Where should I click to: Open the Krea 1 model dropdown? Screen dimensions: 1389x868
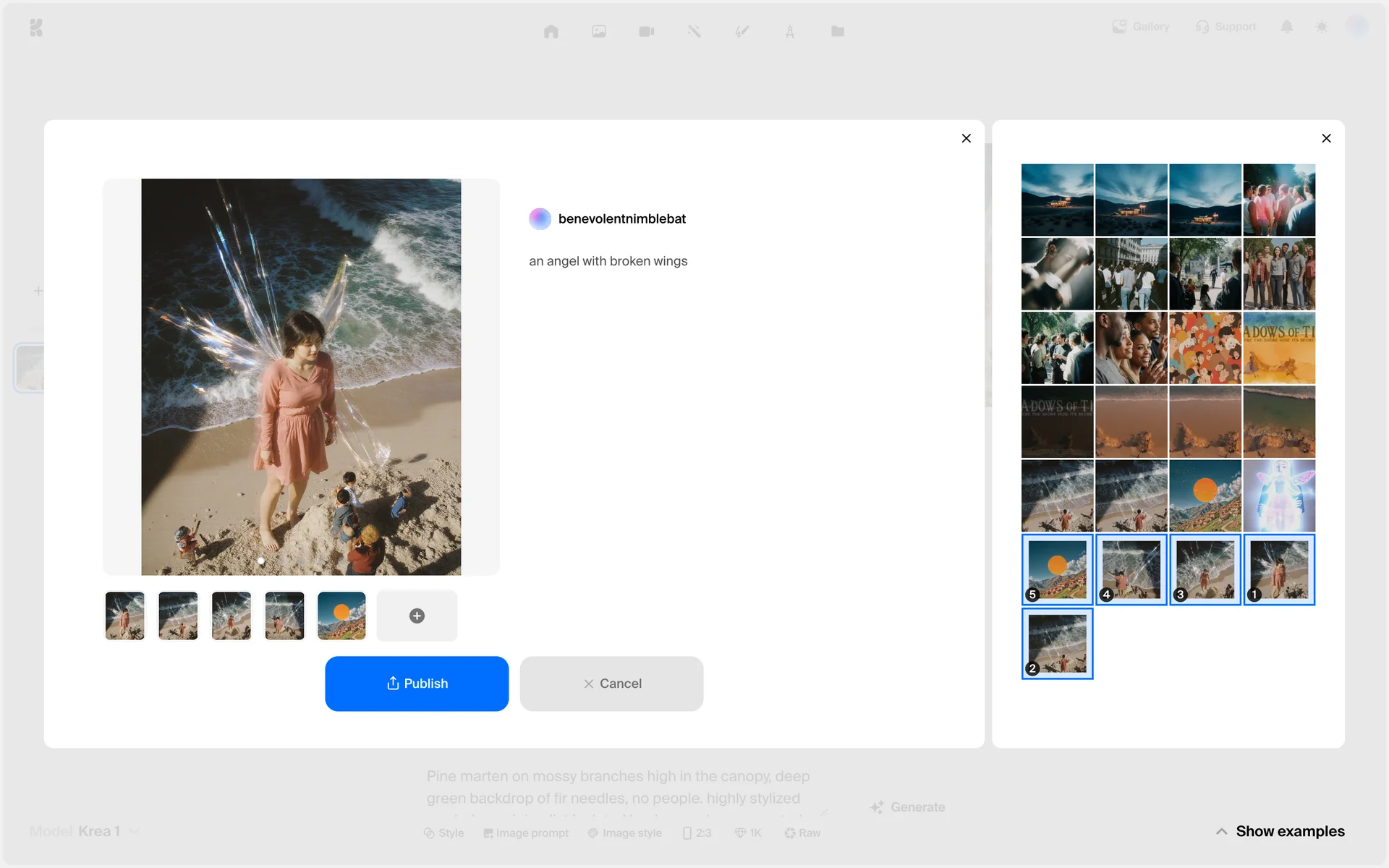pyautogui.click(x=99, y=831)
